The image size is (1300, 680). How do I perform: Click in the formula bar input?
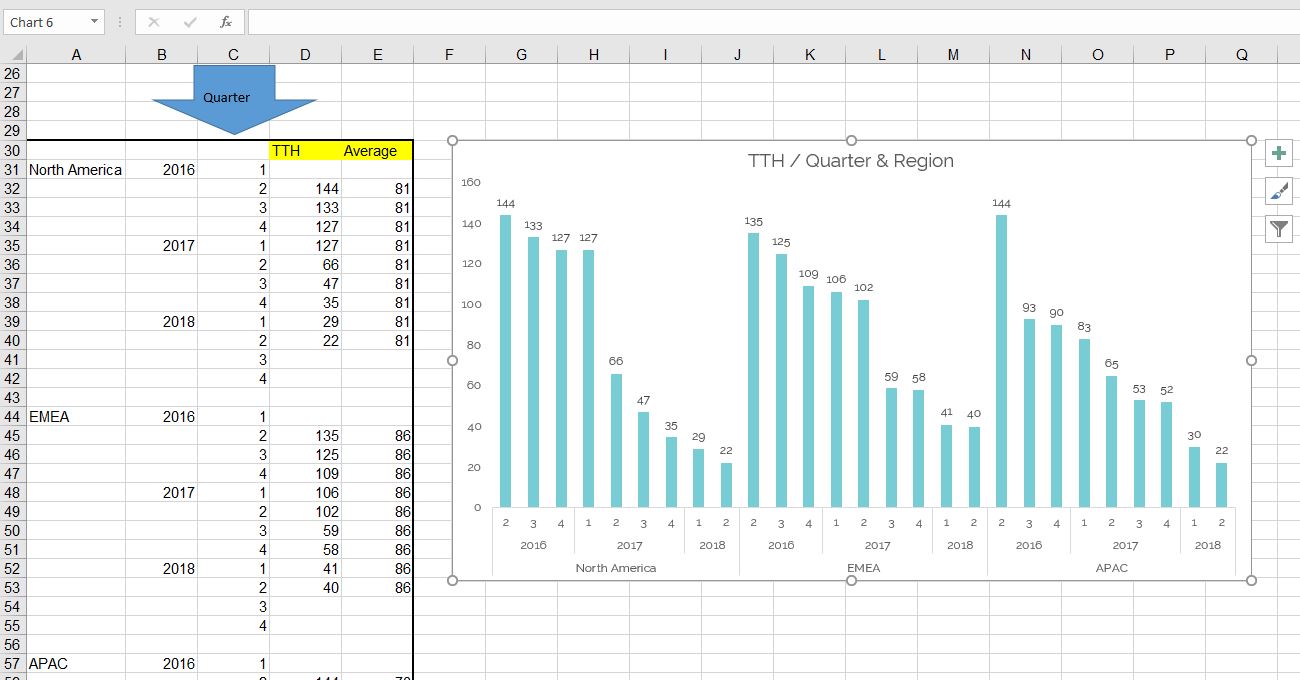(770, 22)
